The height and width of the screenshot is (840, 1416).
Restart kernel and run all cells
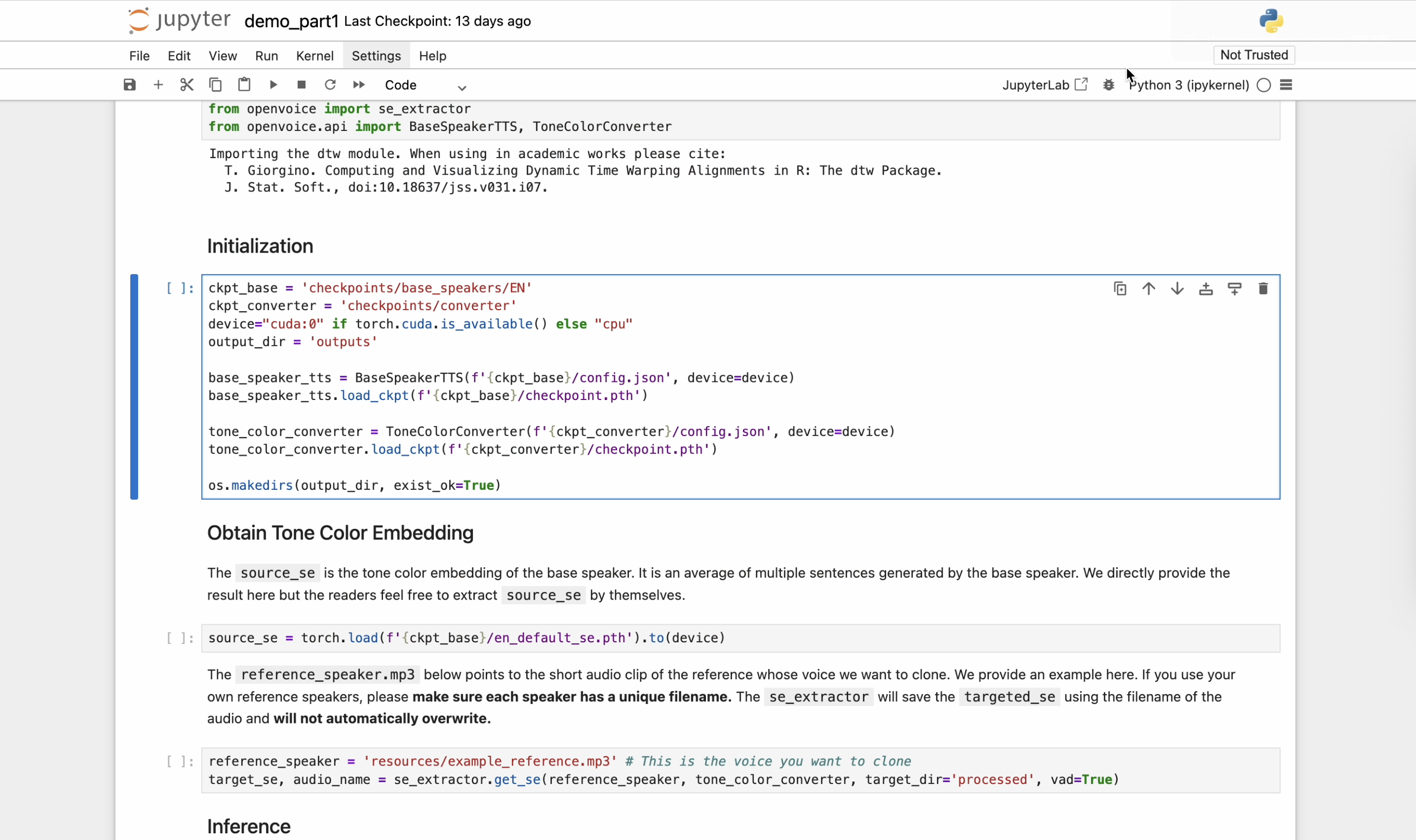tap(359, 85)
